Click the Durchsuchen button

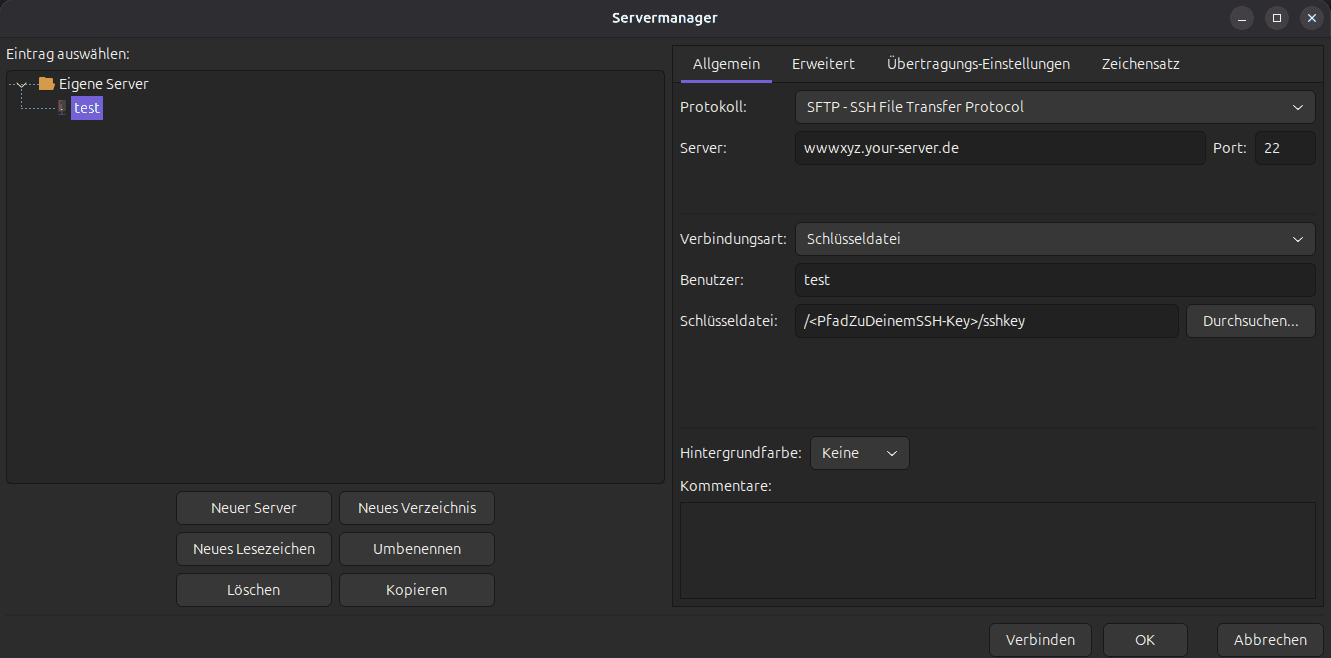click(1250, 321)
